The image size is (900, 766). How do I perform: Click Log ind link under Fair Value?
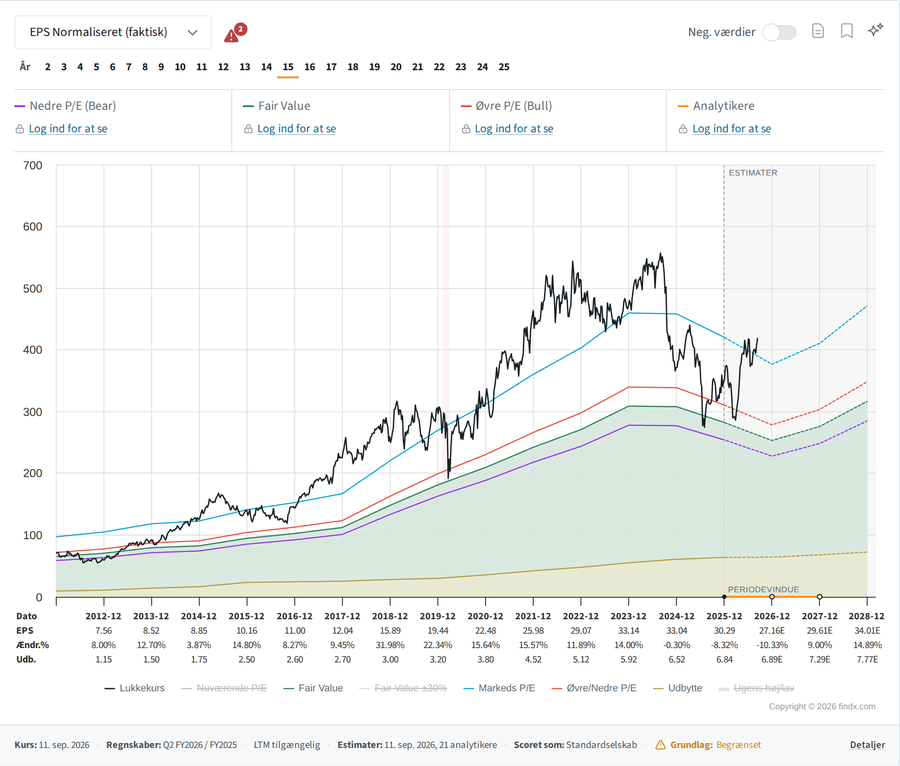(297, 129)
